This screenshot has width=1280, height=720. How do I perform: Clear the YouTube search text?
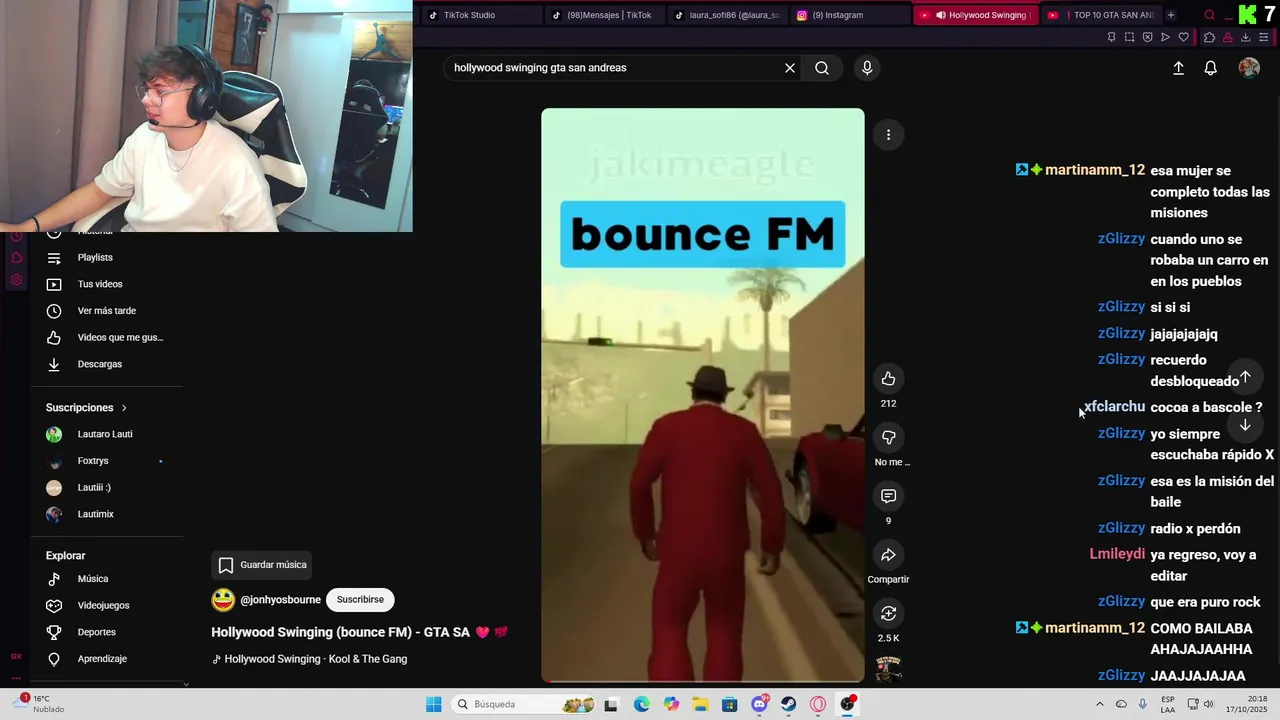pos(790,68)
